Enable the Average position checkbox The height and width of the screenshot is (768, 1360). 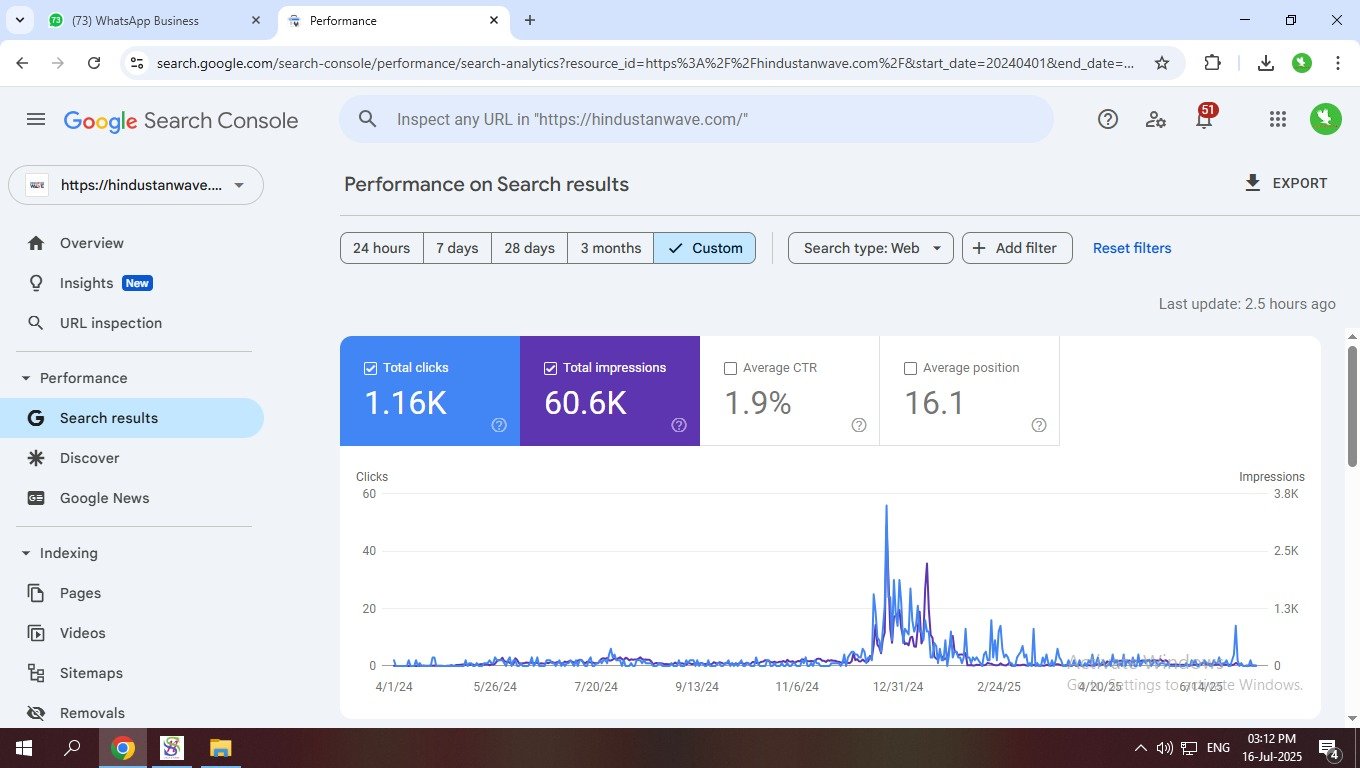910,368
